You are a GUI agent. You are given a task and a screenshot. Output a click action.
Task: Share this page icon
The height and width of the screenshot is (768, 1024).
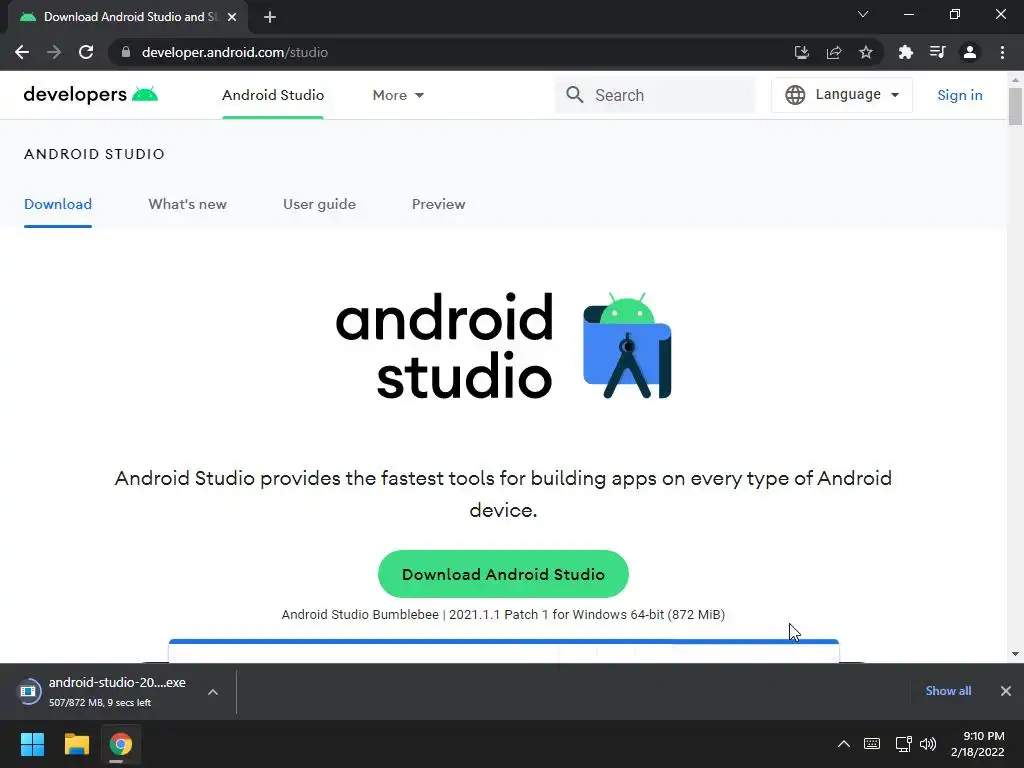pos(834,52)
